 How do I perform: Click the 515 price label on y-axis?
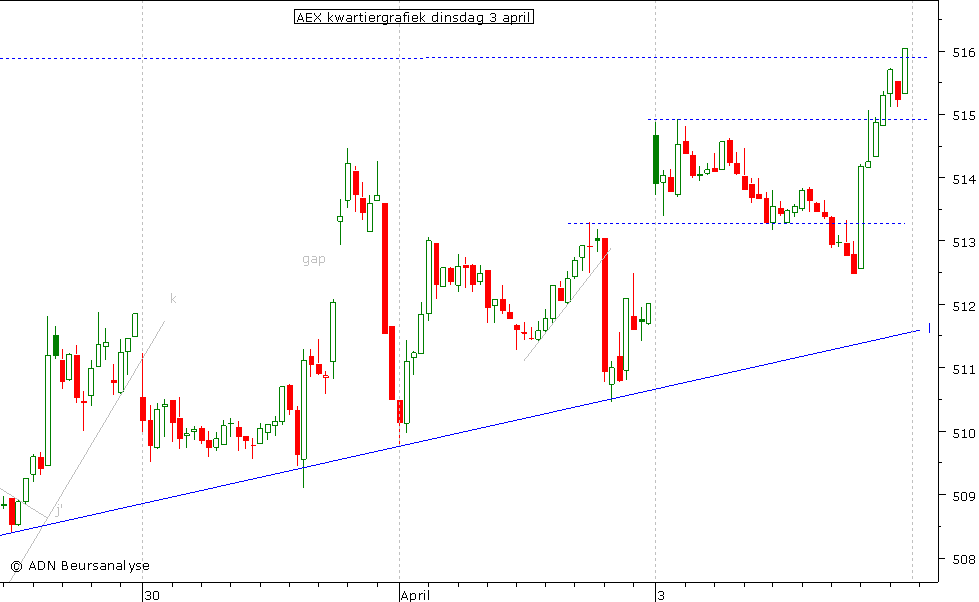[962, 115]
